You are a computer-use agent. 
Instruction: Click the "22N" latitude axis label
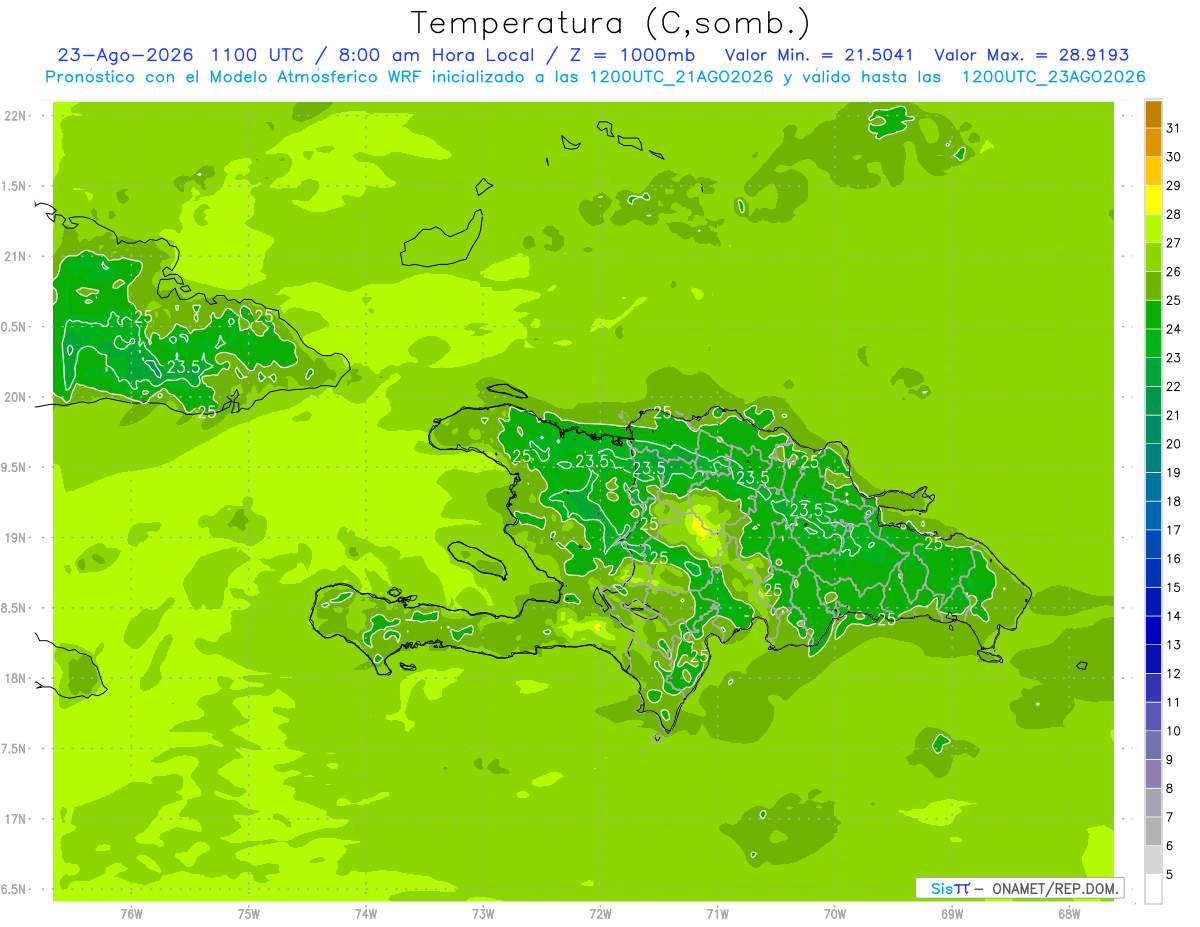(x=15, y=116)
